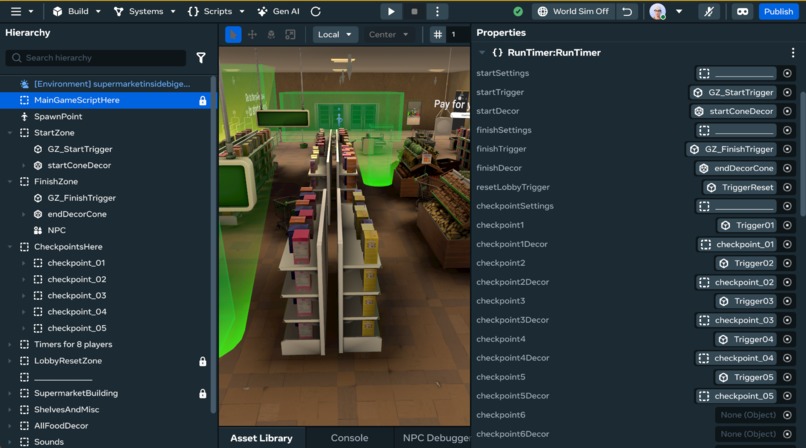The image size is (806, 448).
Task: Collapse the CheckpointsHere group
Action: click(x=10, y=247)
